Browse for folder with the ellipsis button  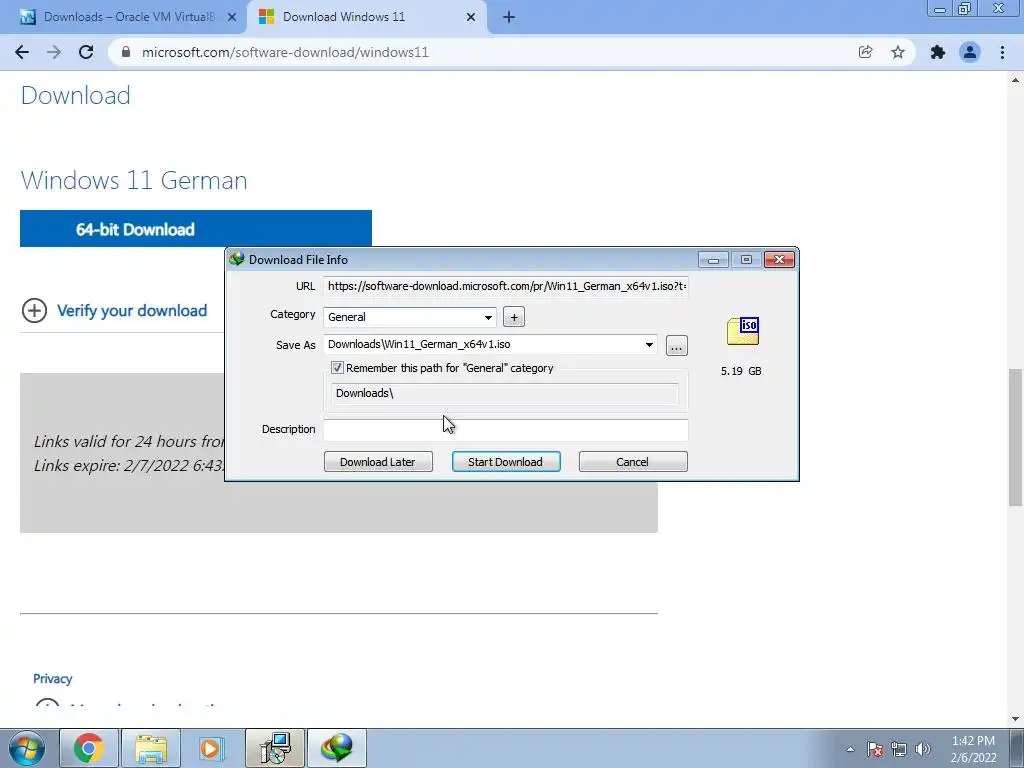pos(677,345)
